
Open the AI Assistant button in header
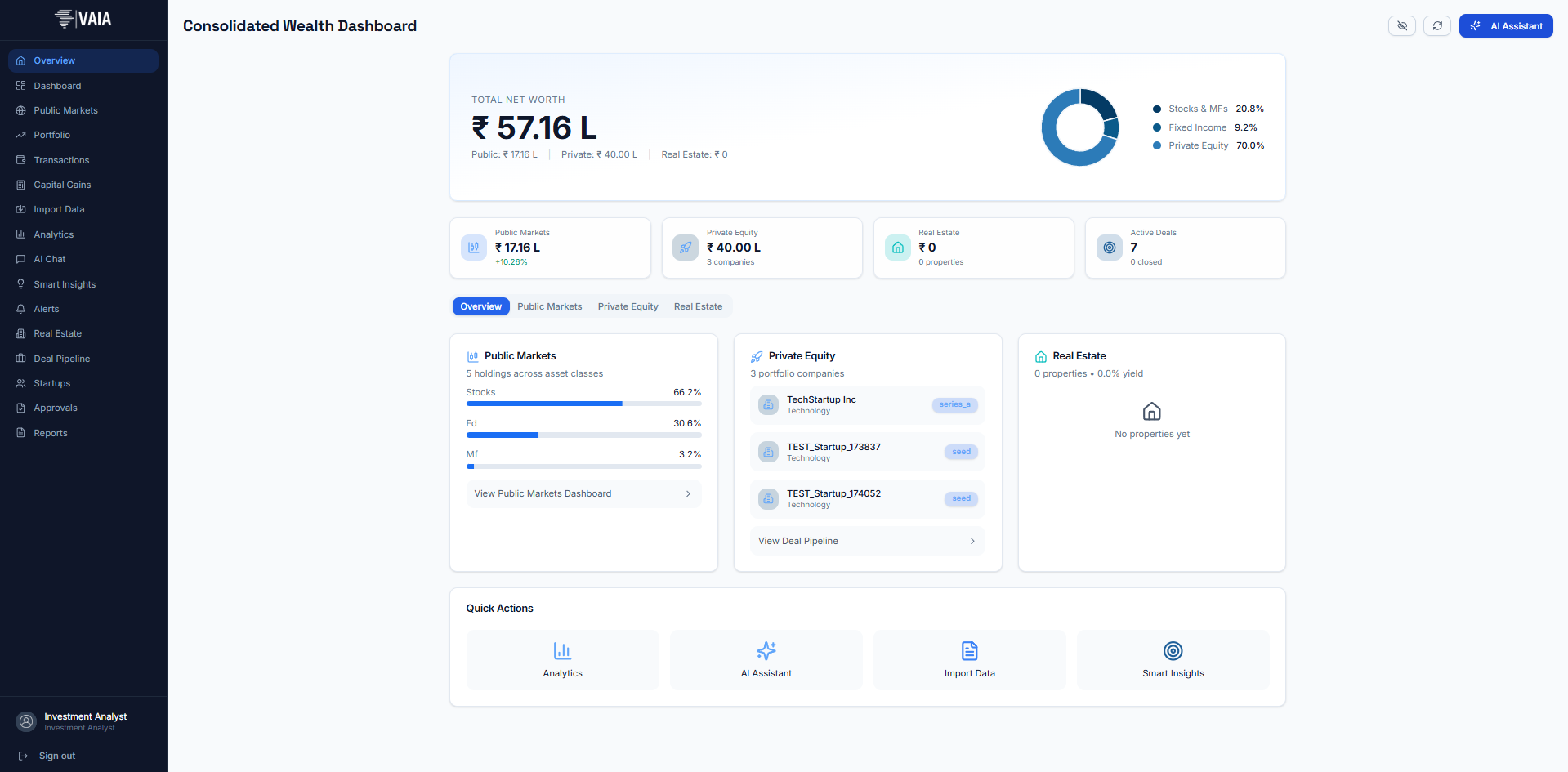[x=1505, y=26]
